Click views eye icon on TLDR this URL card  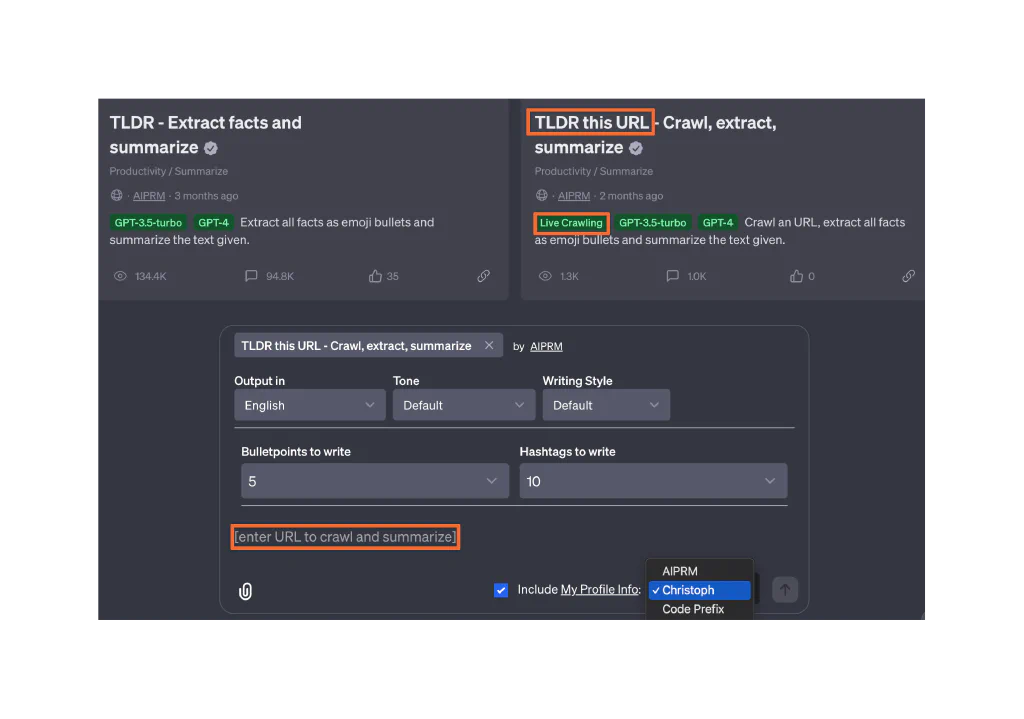[545, 276]
